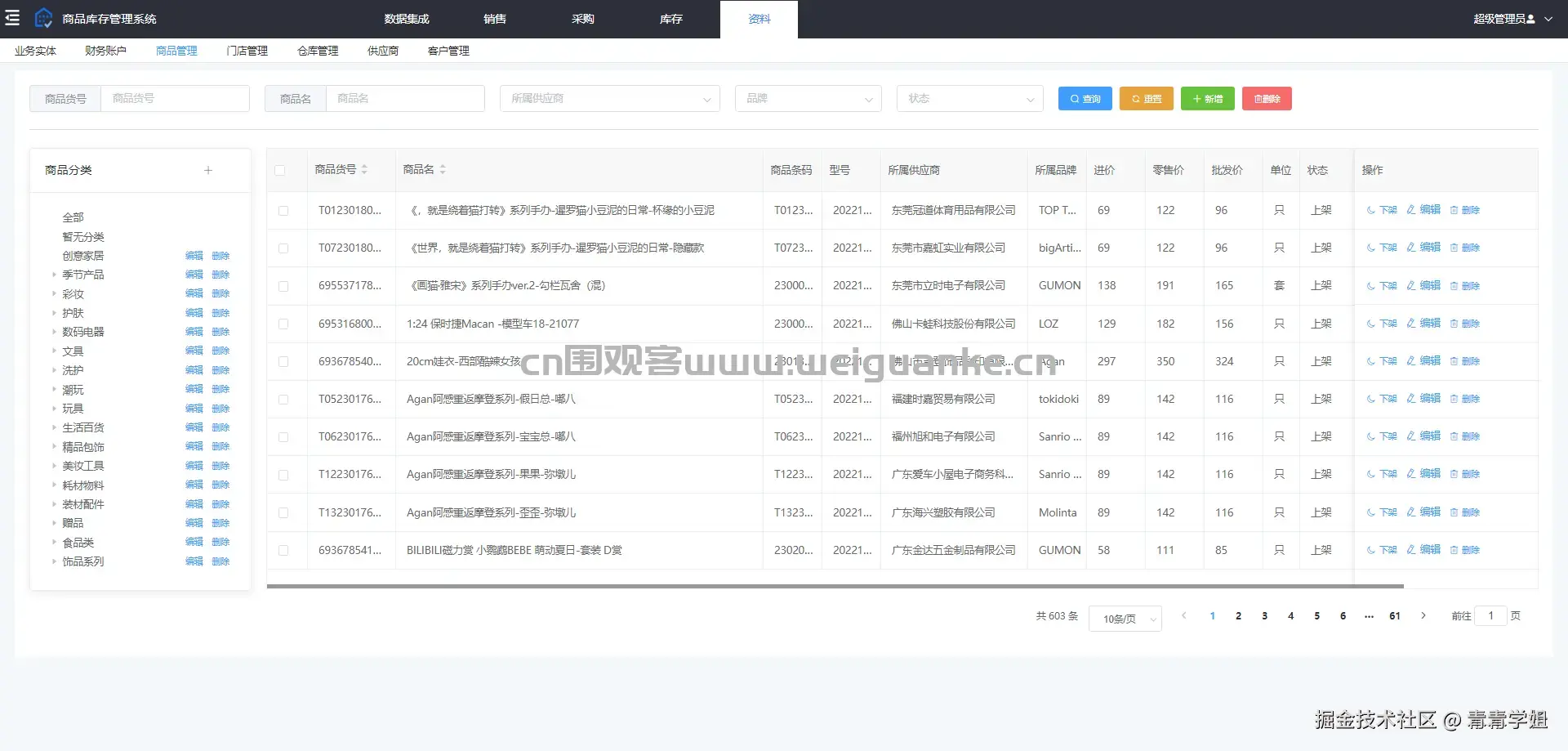Click the 前往 page number input
1568x751 pixels.
coord(1491,616)
